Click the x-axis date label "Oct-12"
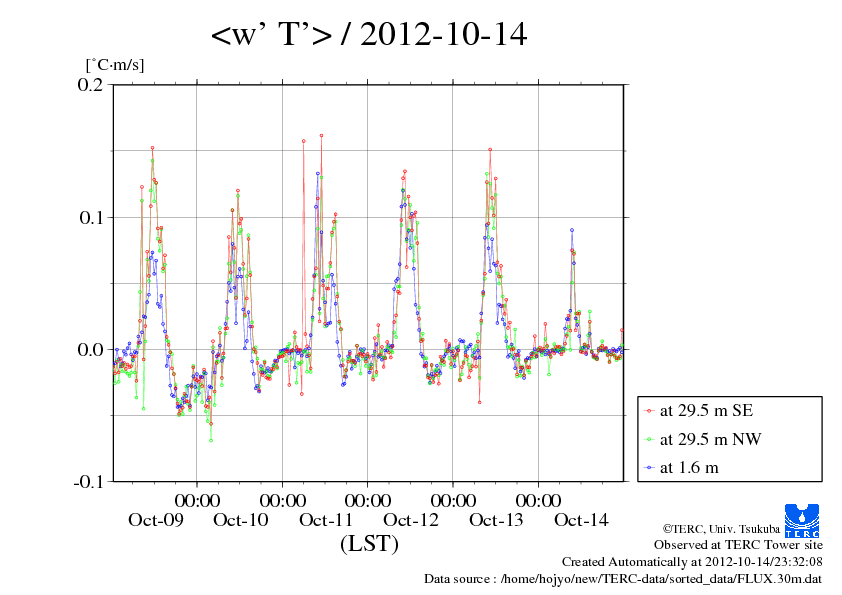 point(411,520)
